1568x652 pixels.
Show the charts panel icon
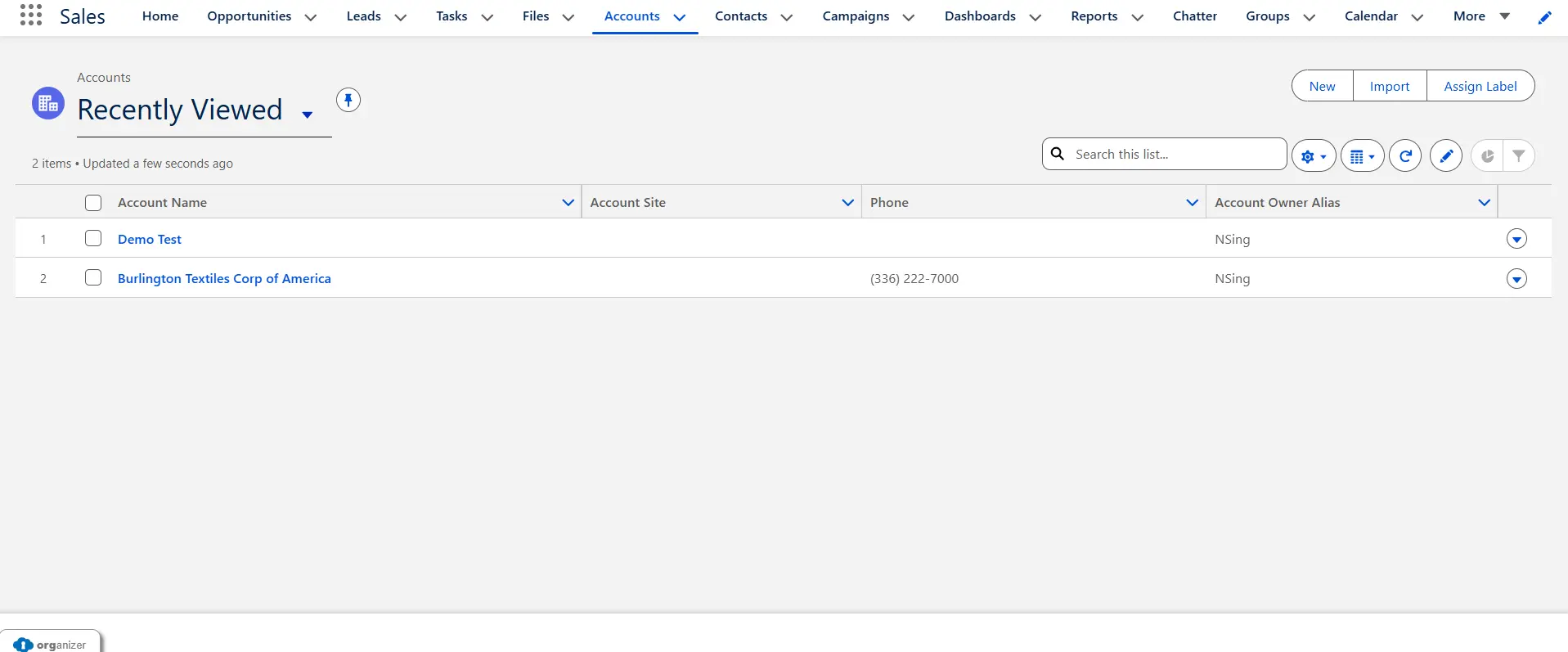point(1487,155)
